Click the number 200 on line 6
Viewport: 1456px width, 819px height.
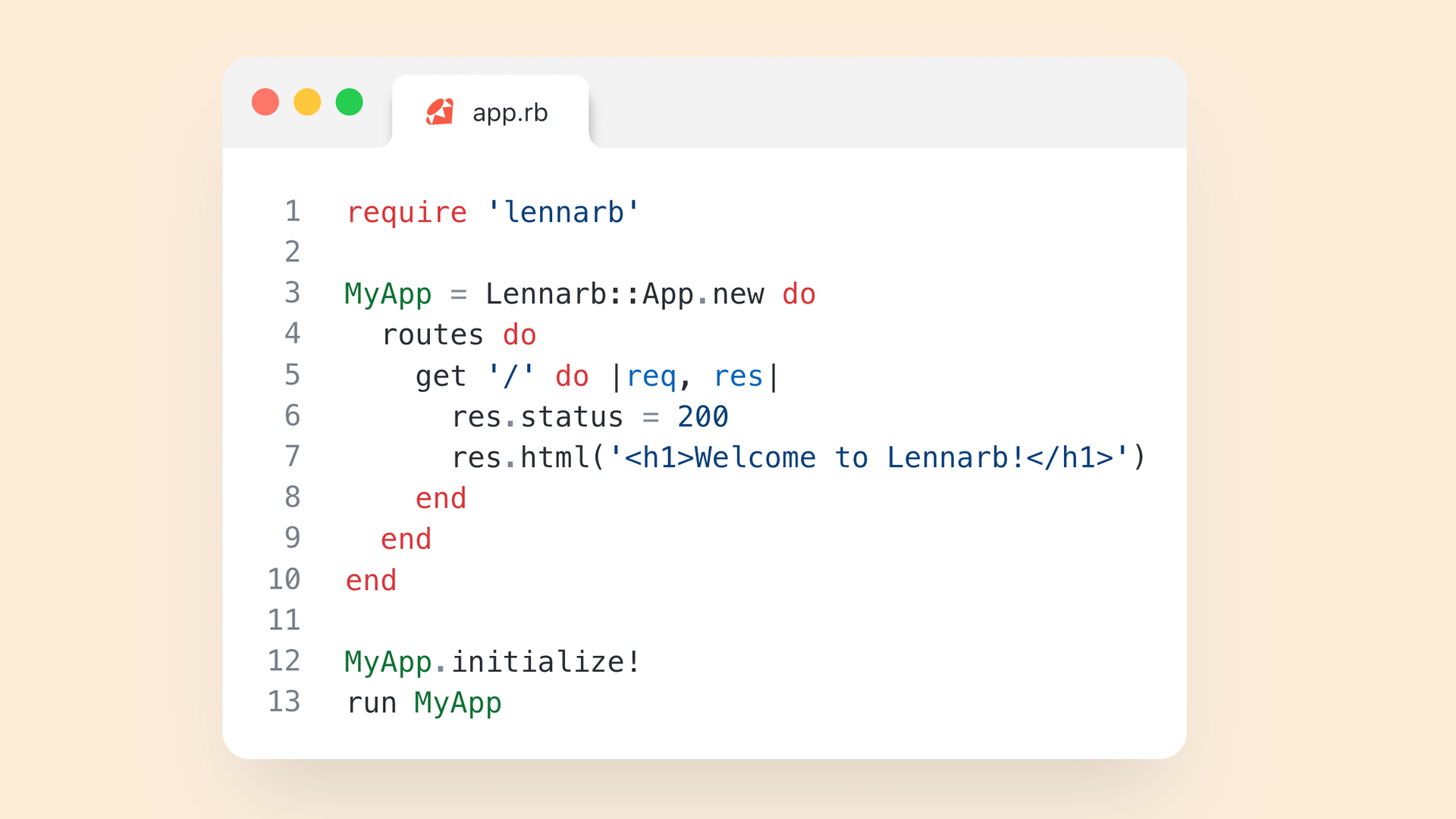703,417
